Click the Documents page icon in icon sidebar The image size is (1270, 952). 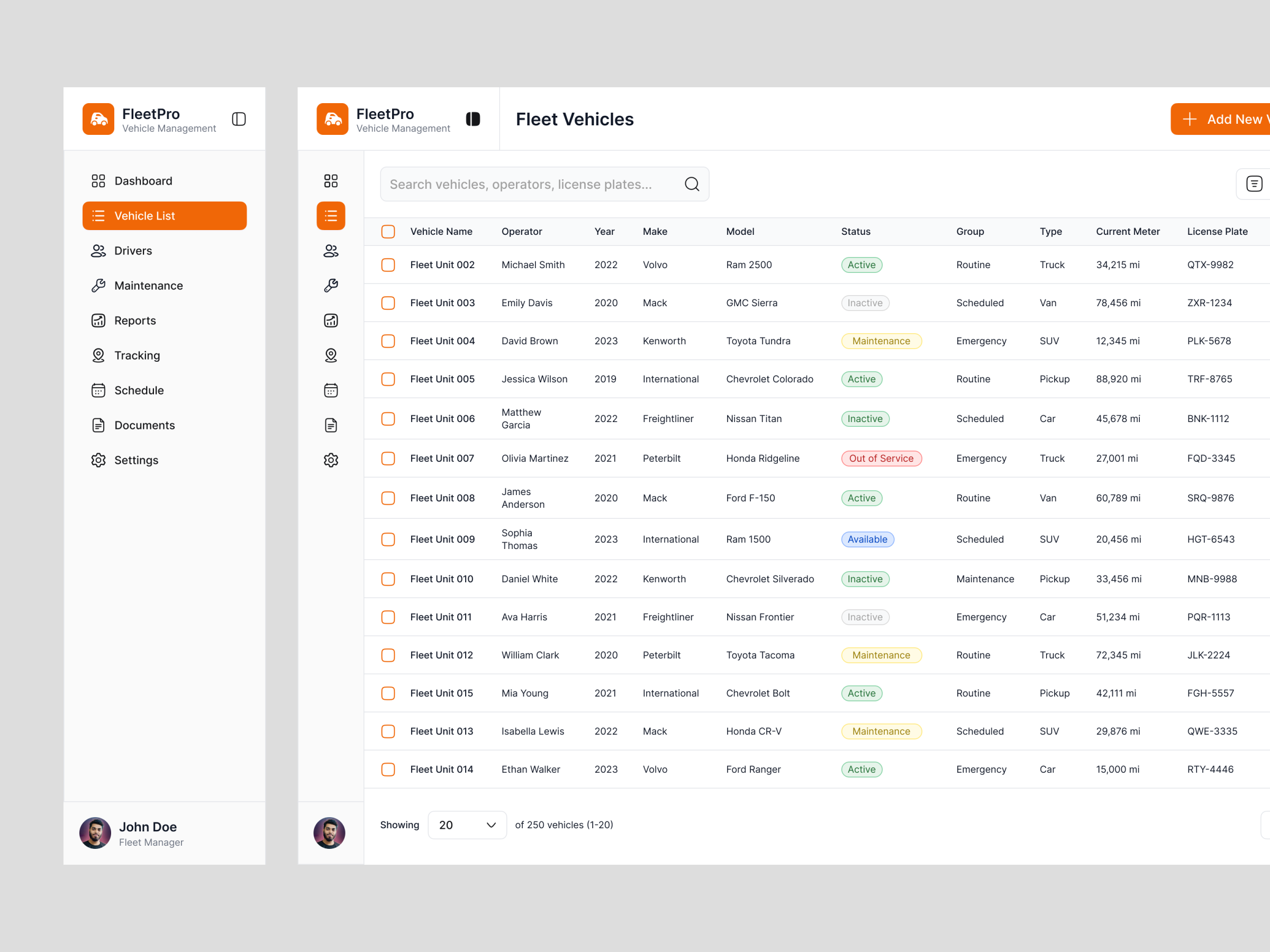(331, 425)
